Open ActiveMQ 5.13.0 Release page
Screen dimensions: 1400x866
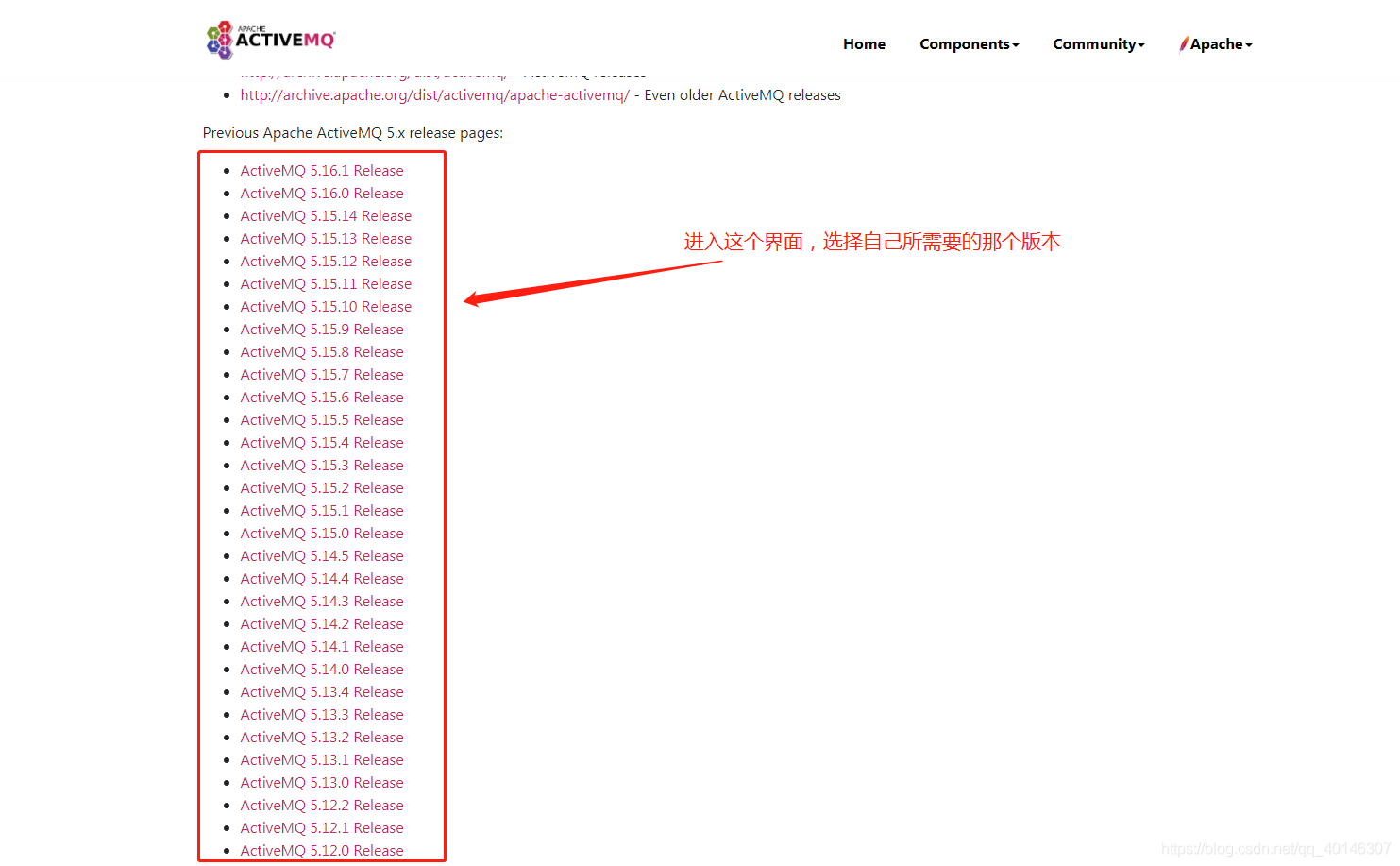pyautogui.click(x=322, y=783)
